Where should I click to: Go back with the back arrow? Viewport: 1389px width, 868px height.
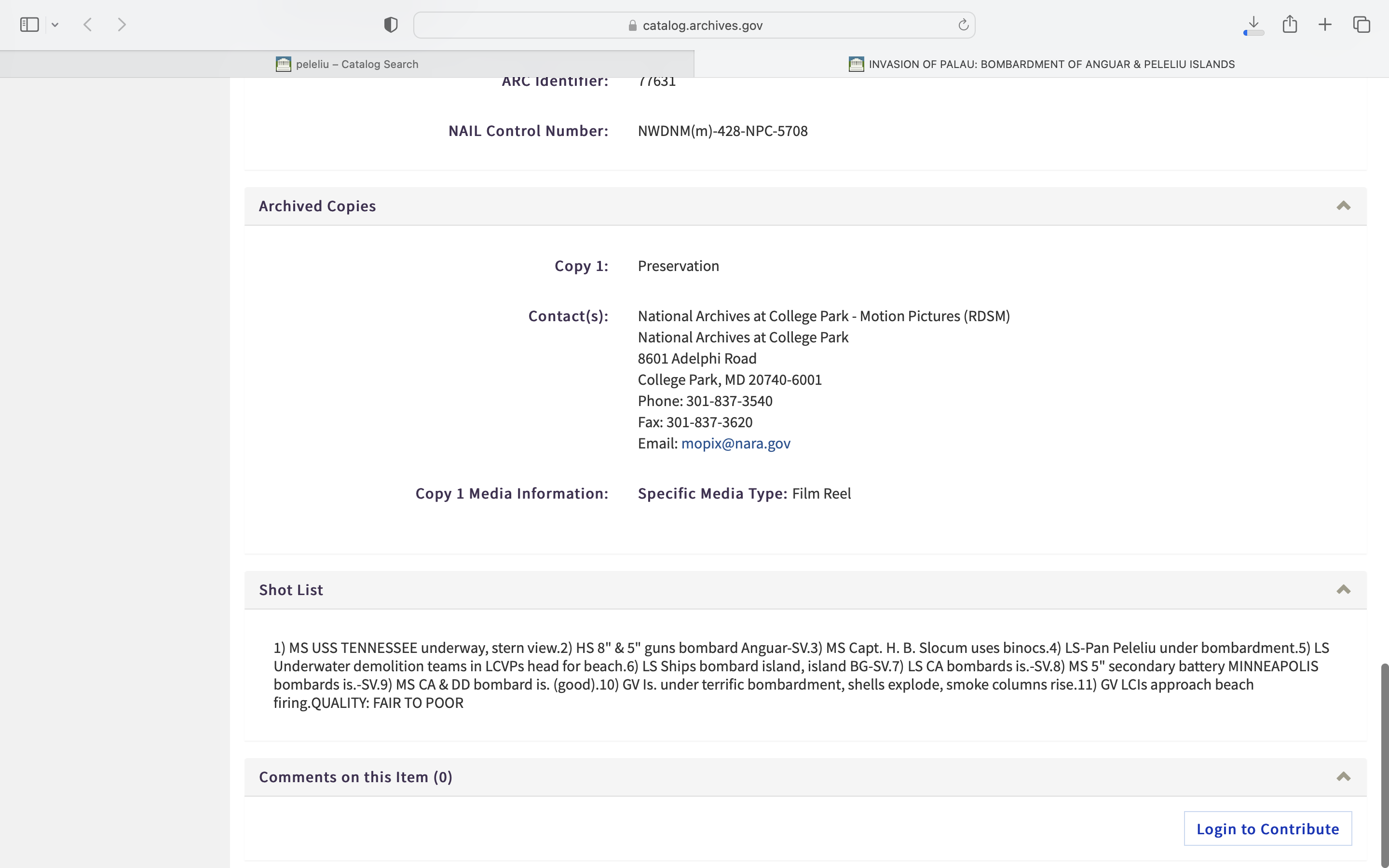(x=88, y=25)
